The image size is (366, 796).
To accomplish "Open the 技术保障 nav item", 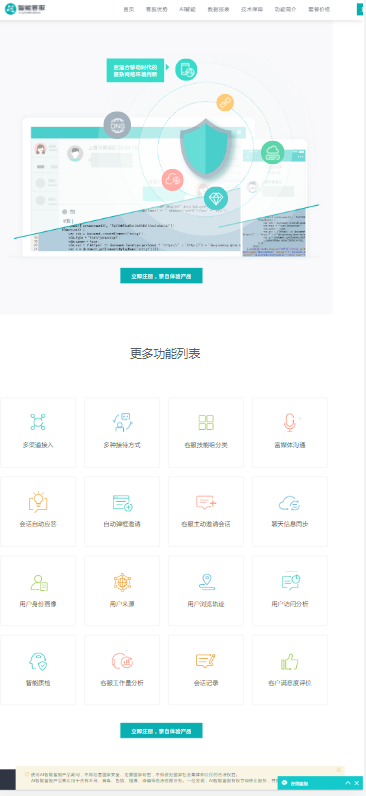I will 252,10.
